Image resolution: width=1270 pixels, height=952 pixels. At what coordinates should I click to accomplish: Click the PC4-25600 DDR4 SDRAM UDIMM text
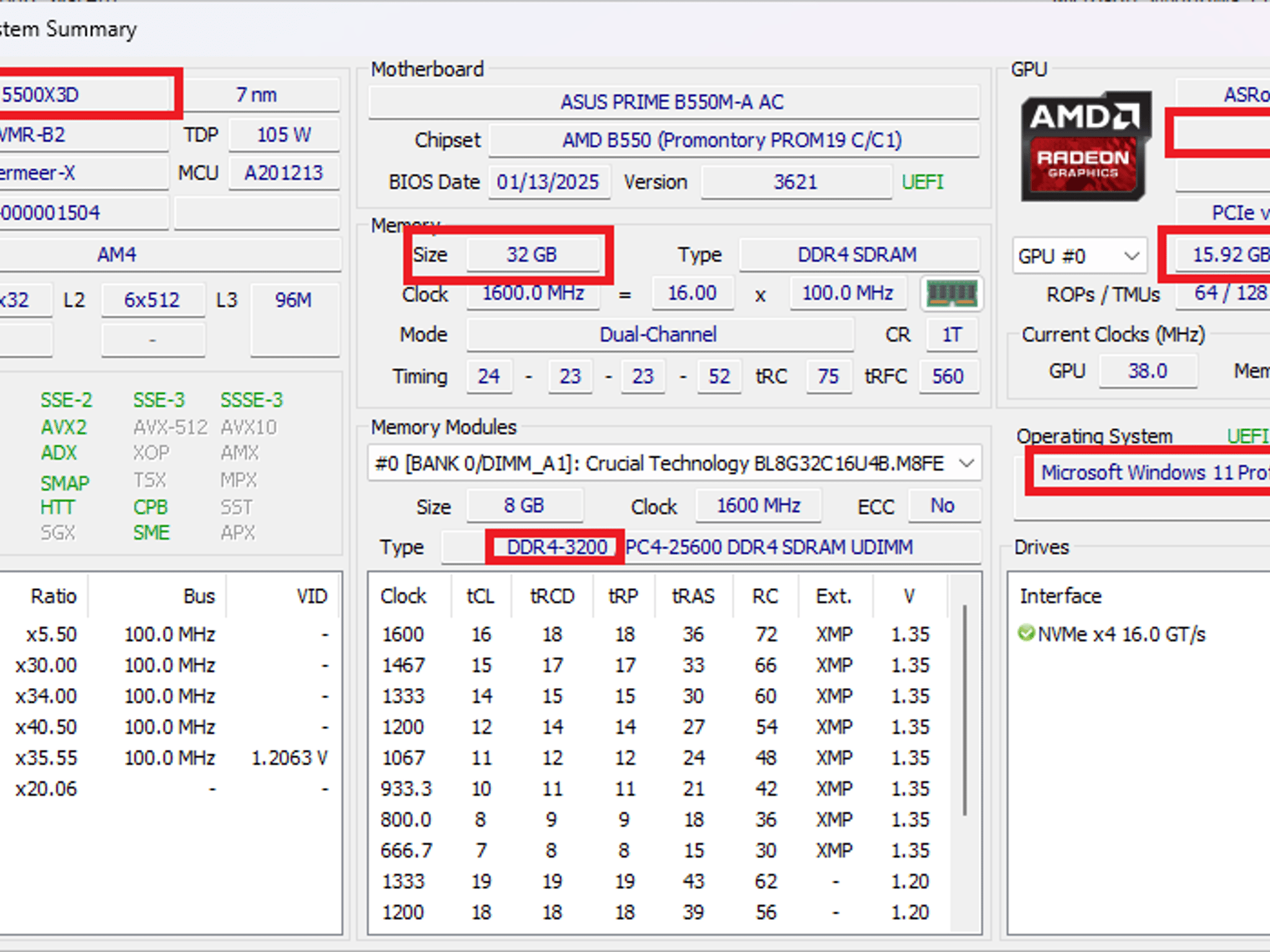(769, 547)
